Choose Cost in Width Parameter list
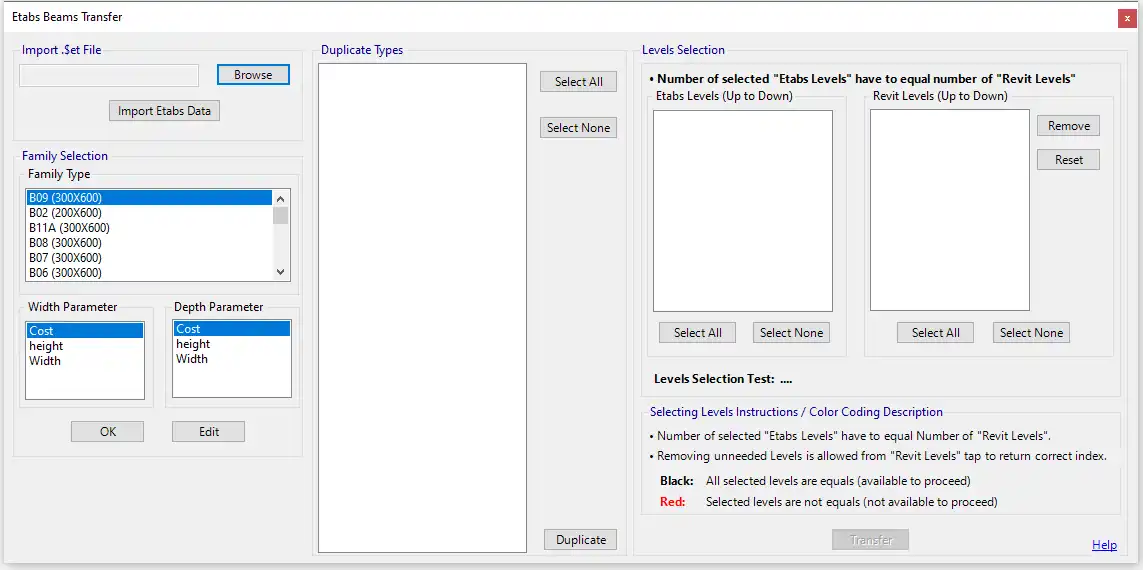1143x570 pixels. coord(85,331)
